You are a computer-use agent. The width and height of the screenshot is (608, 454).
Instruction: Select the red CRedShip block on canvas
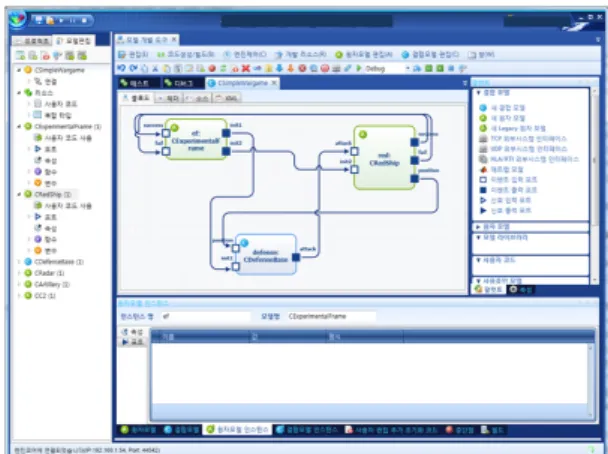[x=384, y=157]
